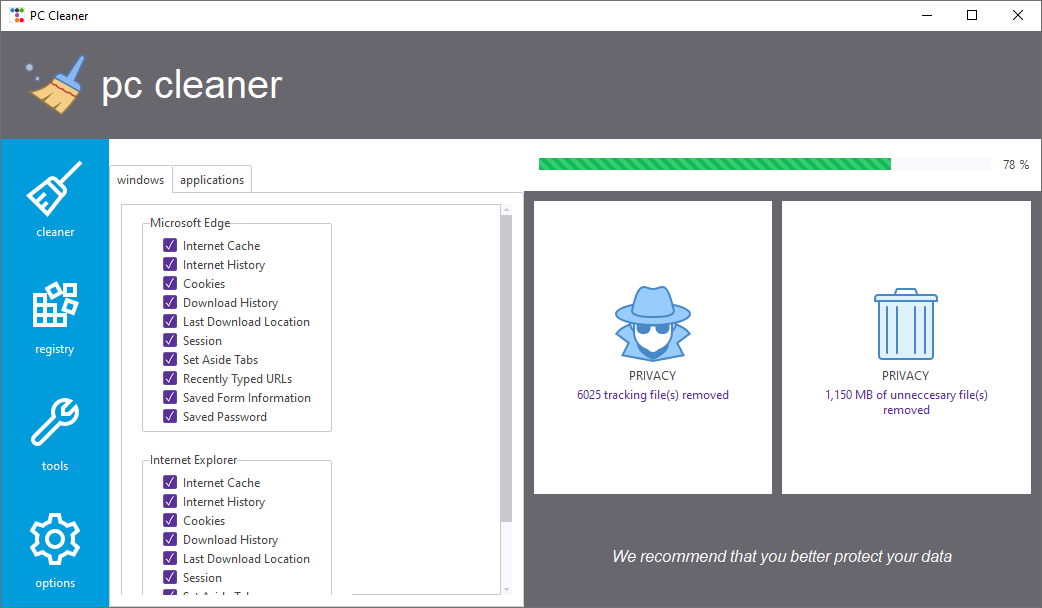Disable Saved Password cleaning for Edge

(x=169, y=416)
